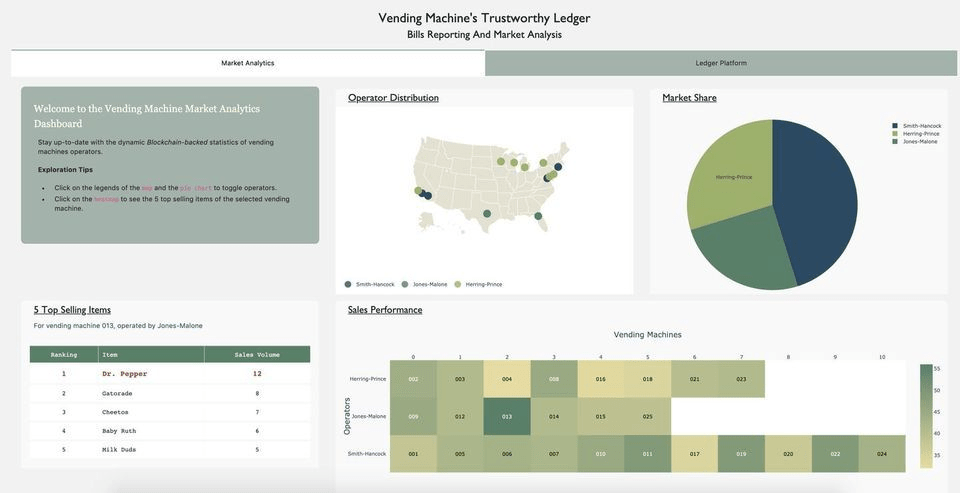The height and width of the screenshot is (493, 960).
Task: Hide Herring-Prince via pie chart legend
Action: click(916, 134)
